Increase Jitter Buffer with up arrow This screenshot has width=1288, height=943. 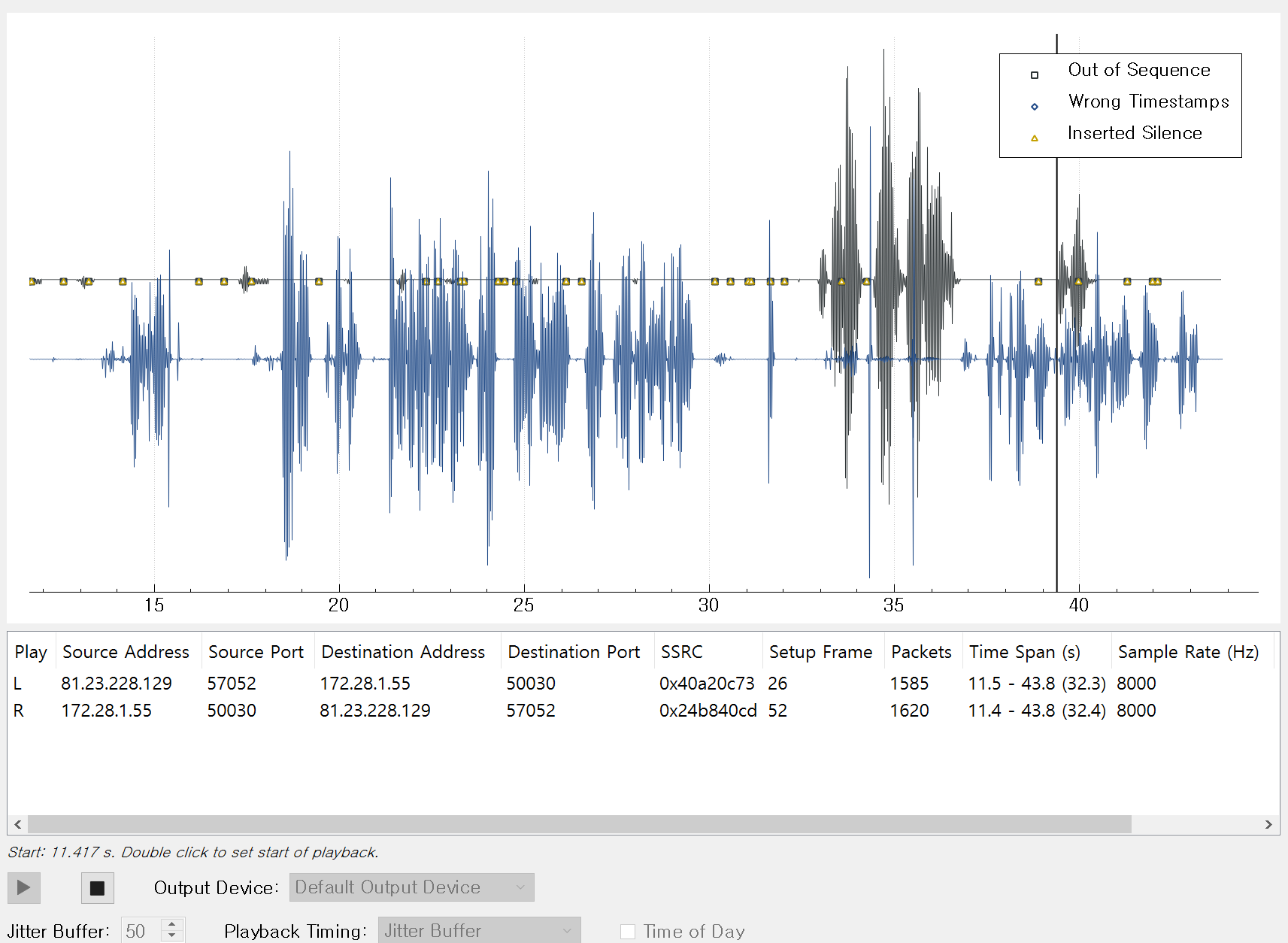tap(172, 924)
